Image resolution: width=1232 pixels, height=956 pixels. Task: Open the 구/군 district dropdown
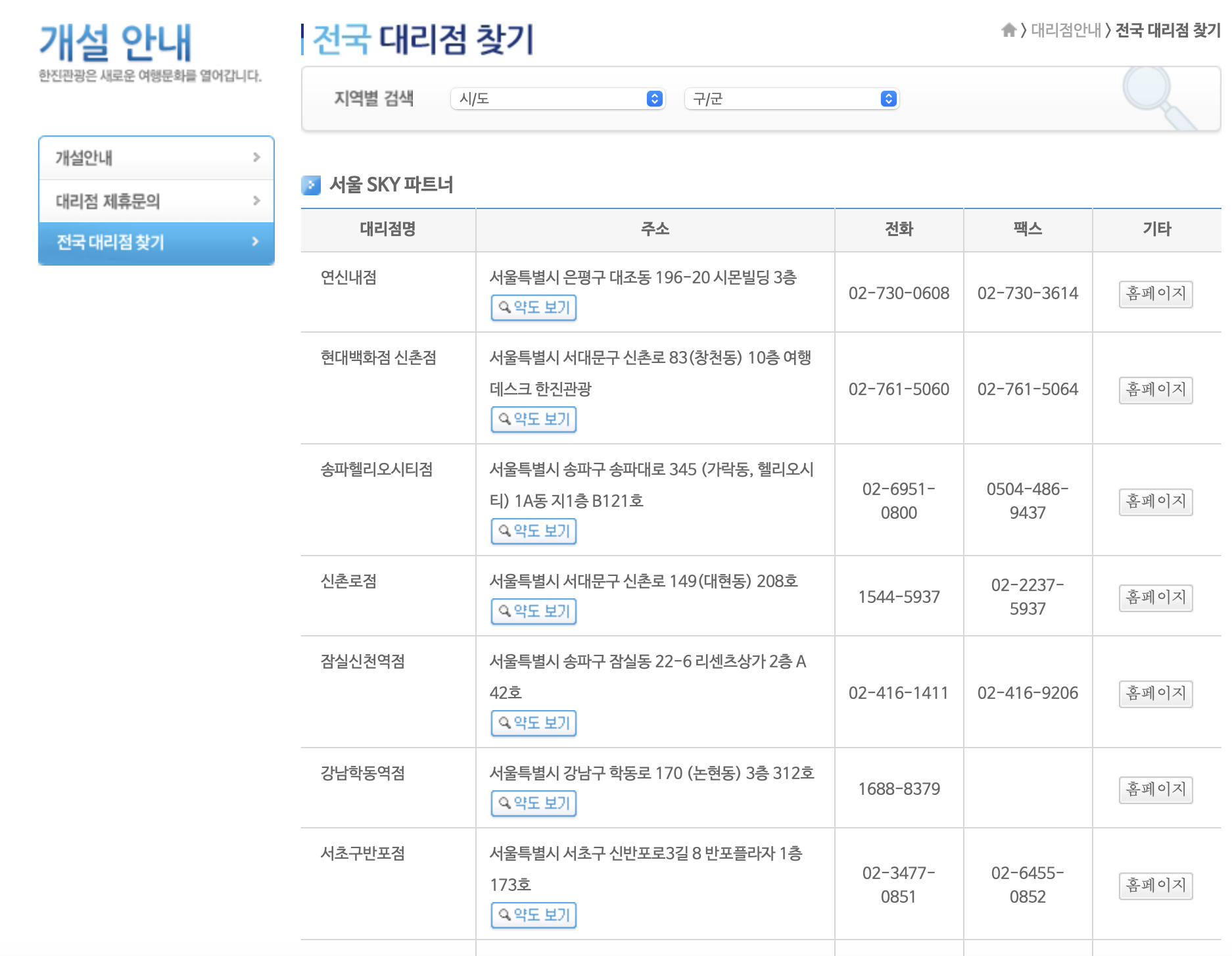pos(792,99)
